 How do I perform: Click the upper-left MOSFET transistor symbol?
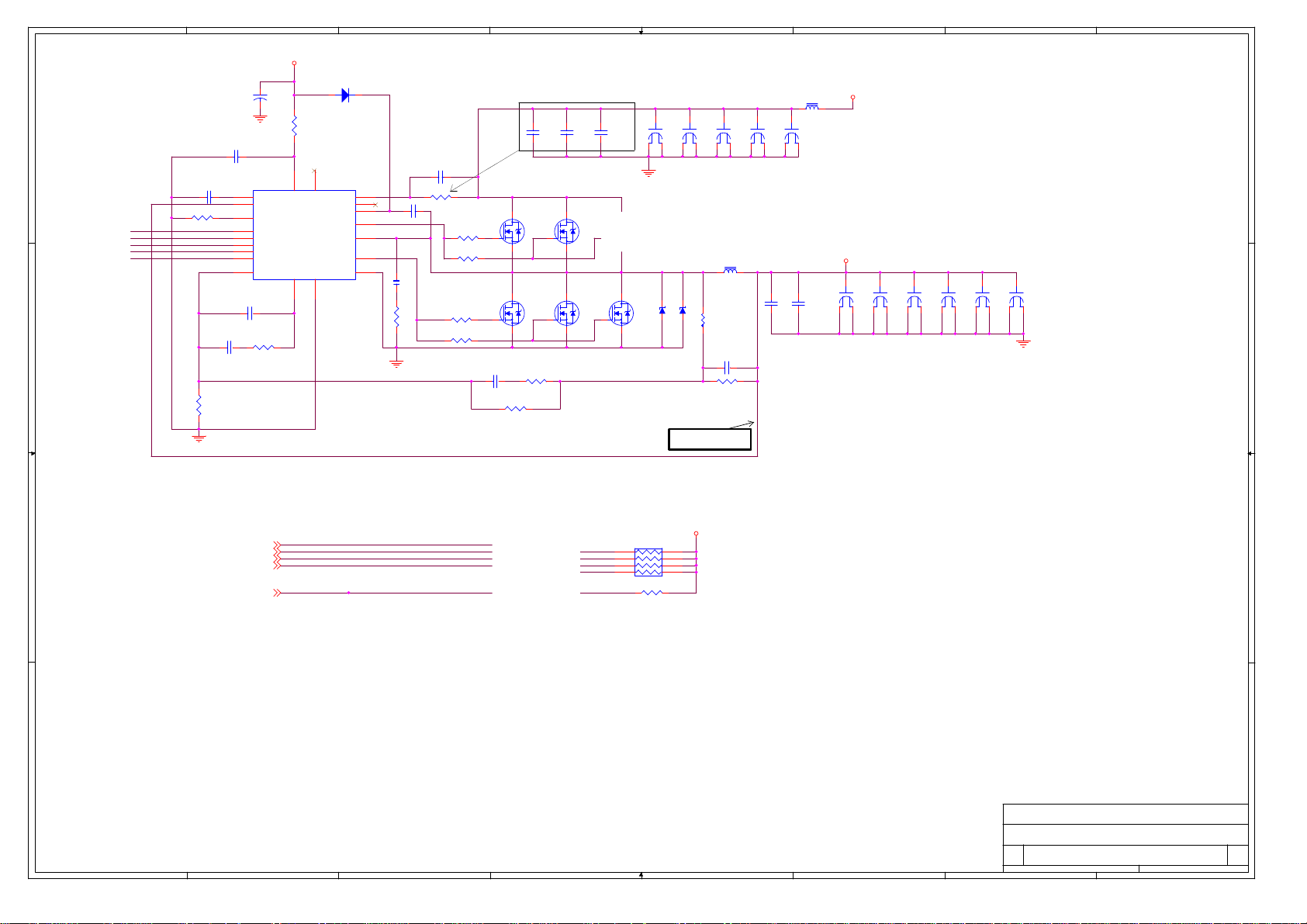click(512, 231)
